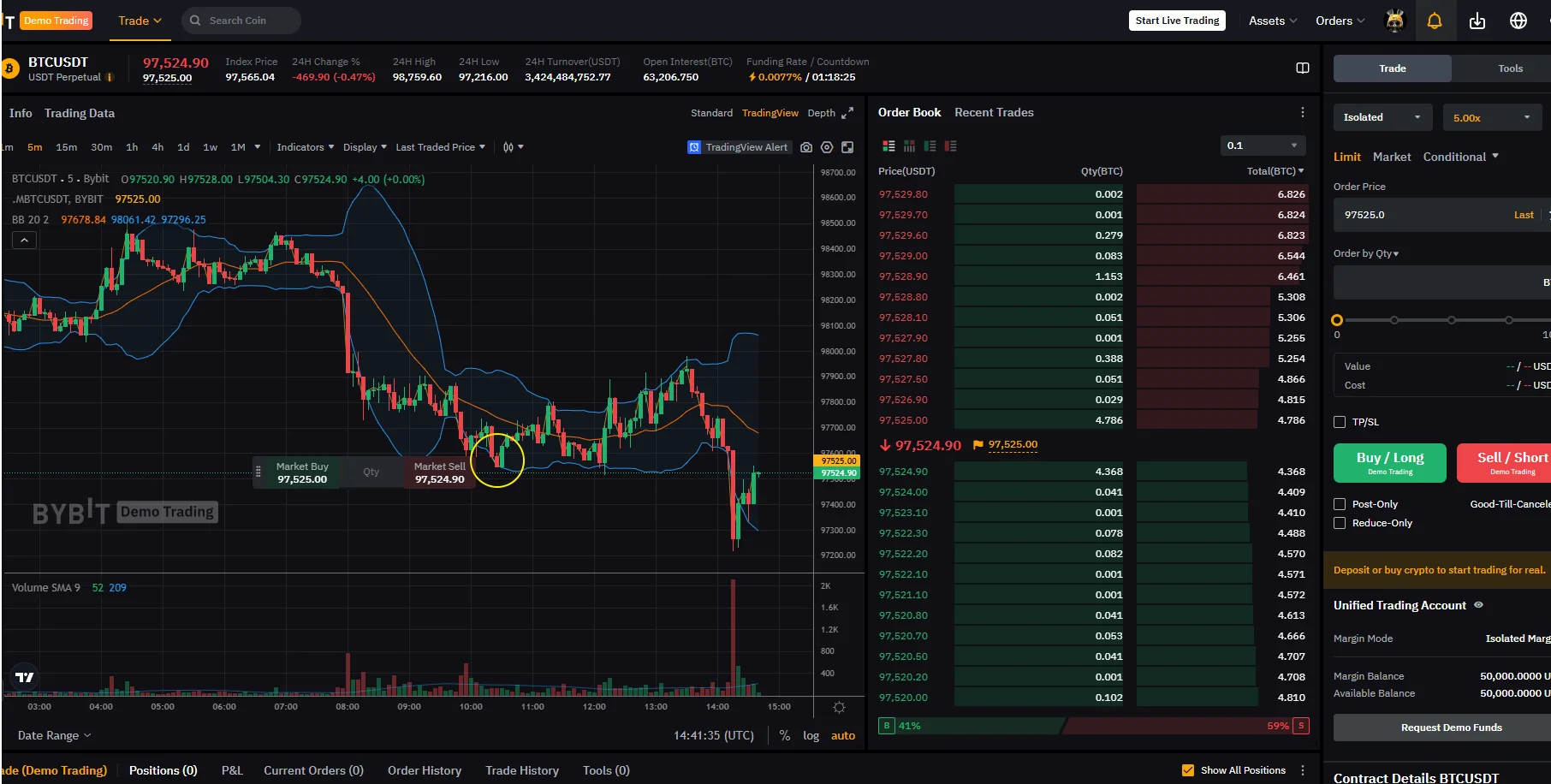Select the 15m timeframe

point(66,147)
